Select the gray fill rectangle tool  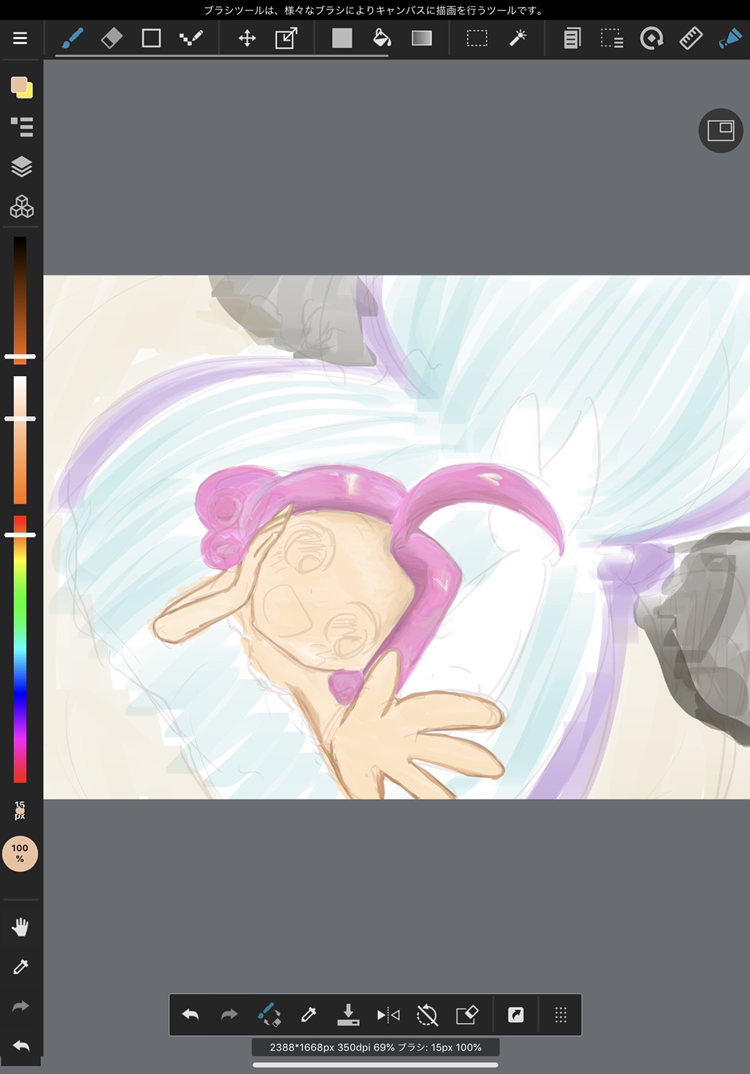342,38
